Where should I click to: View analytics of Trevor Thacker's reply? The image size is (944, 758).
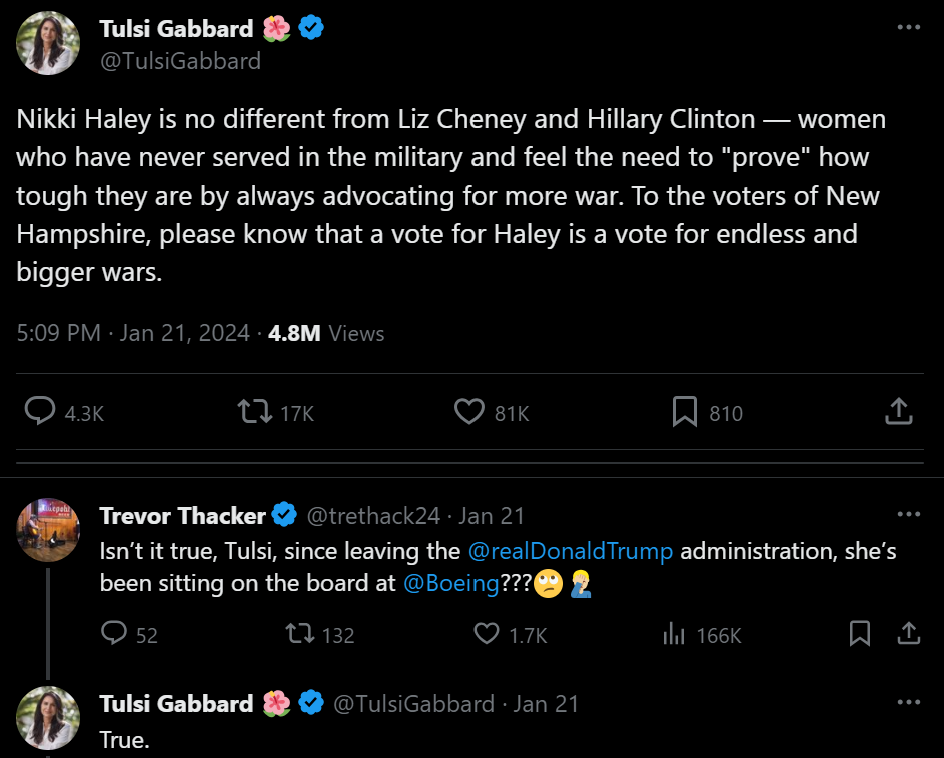point(673,633)
